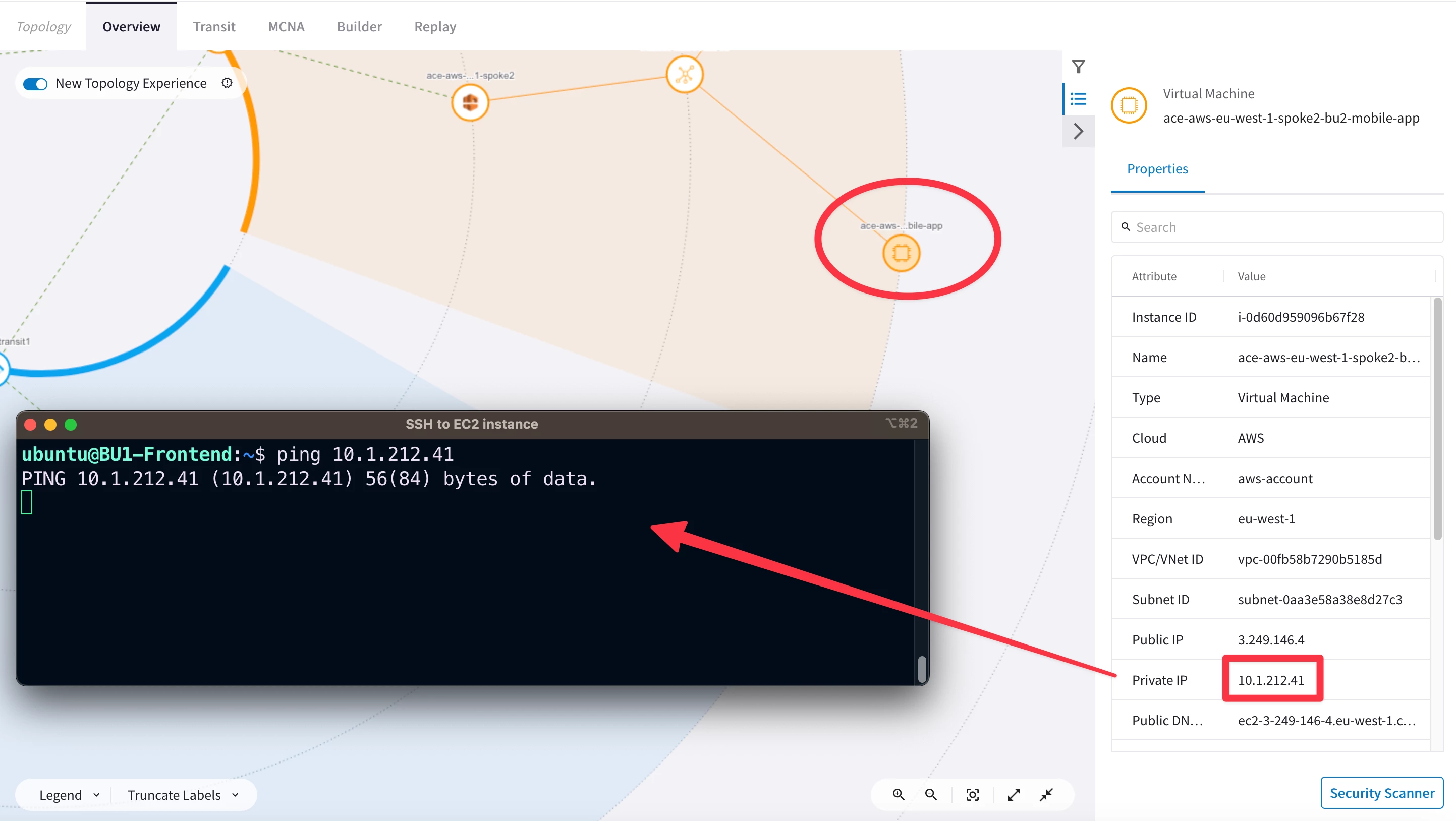
Task: Select the Properties tab link
Action: [x=1157, y=168]
